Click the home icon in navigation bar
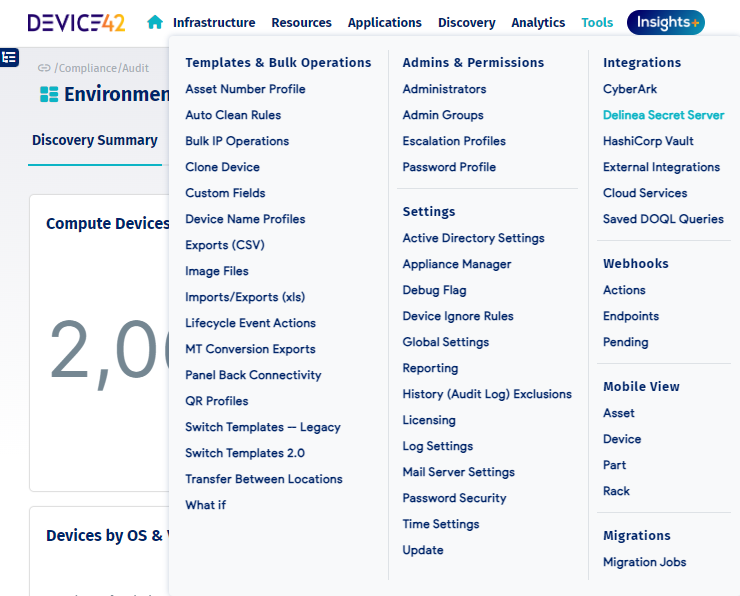Screen dimensions: 740x596 [155, 22]
